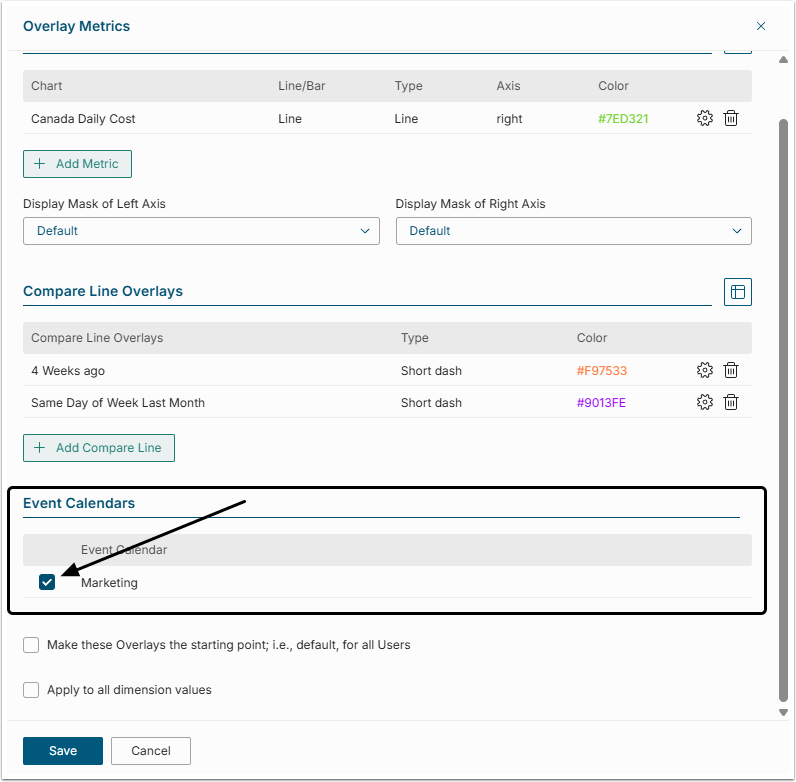Enable Make these Overlays the starting point
Screen dimensions: 796x782
click(x=31, y=645)
